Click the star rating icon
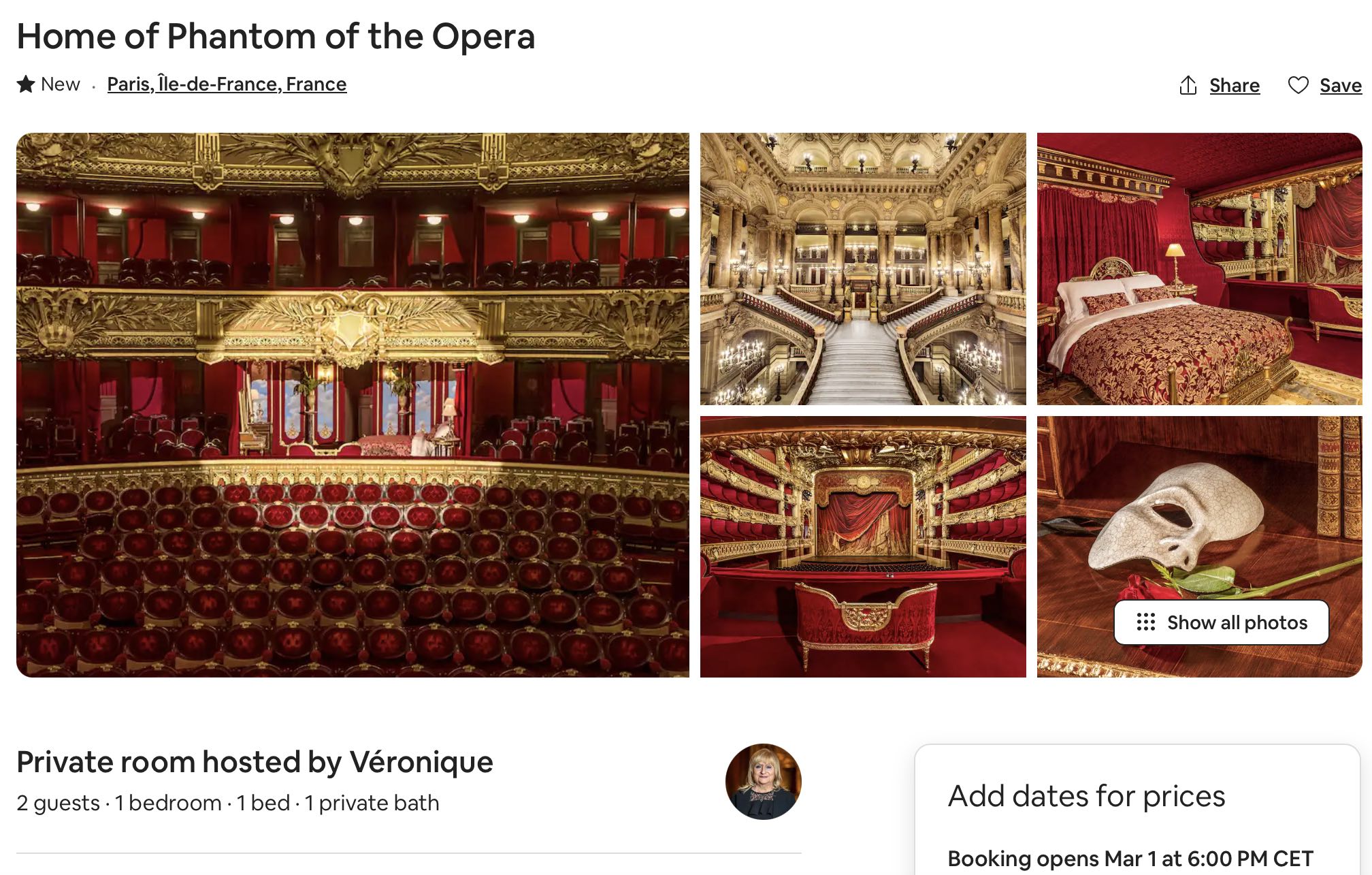The image size is (1372, 875). (26, 84)
